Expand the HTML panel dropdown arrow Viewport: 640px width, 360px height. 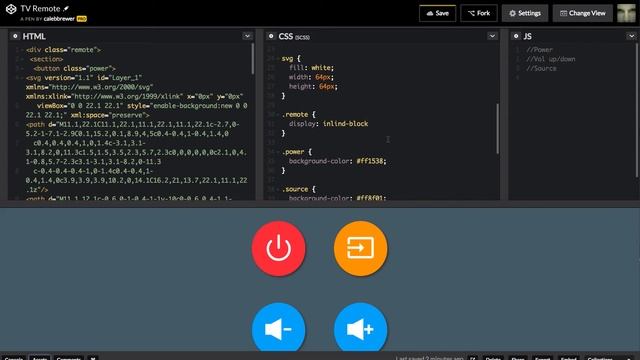tap(247, 36)
